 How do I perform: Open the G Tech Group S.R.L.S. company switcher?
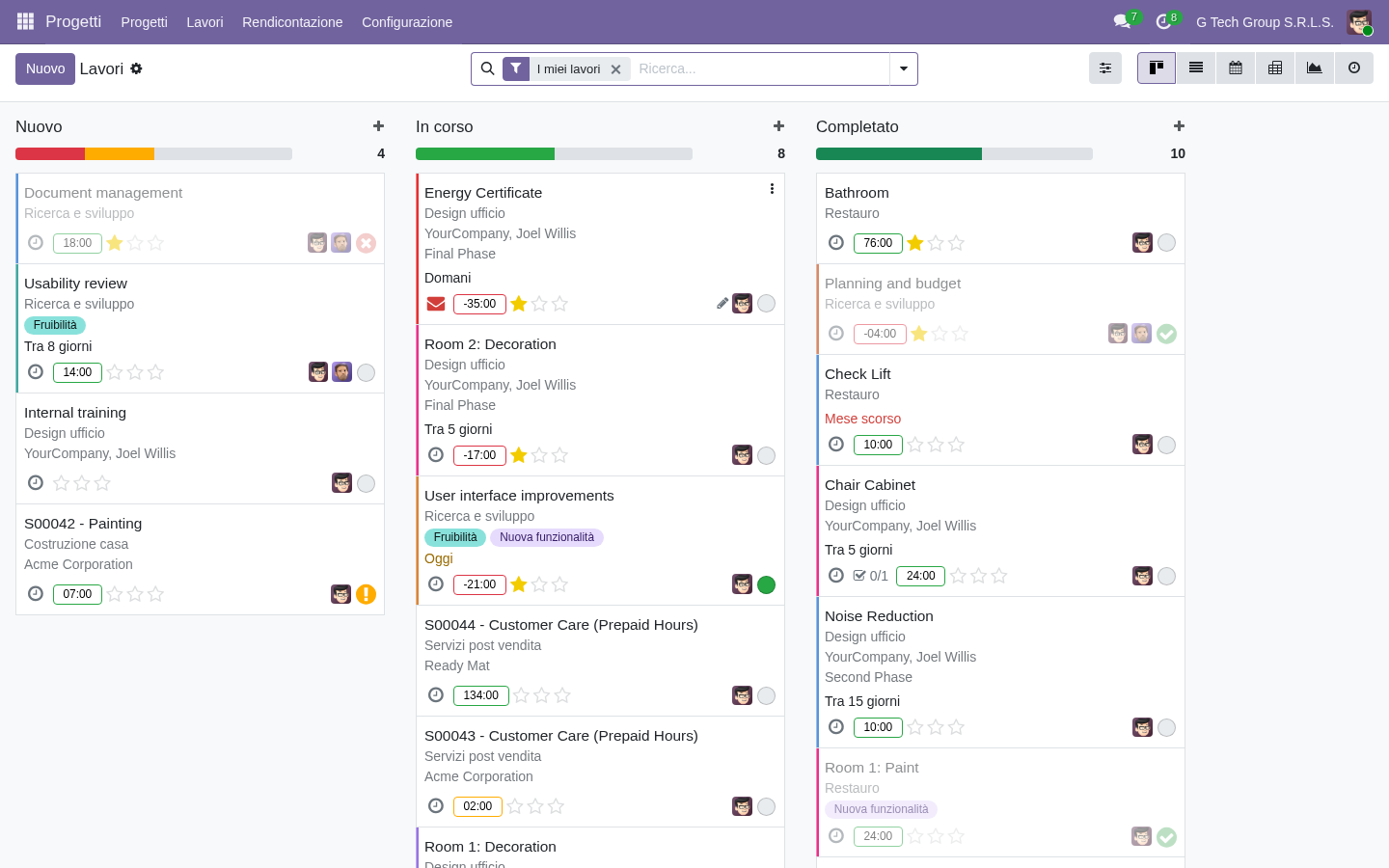[x=1265, y=22]
